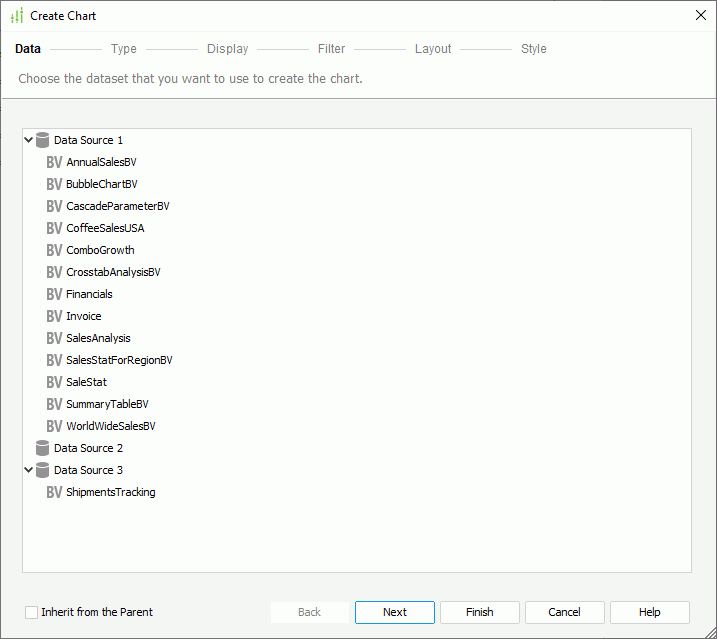This screenshot has width=717, height=639.
Task: Cancel the Create Chart dialog
Action: [565, 612]
